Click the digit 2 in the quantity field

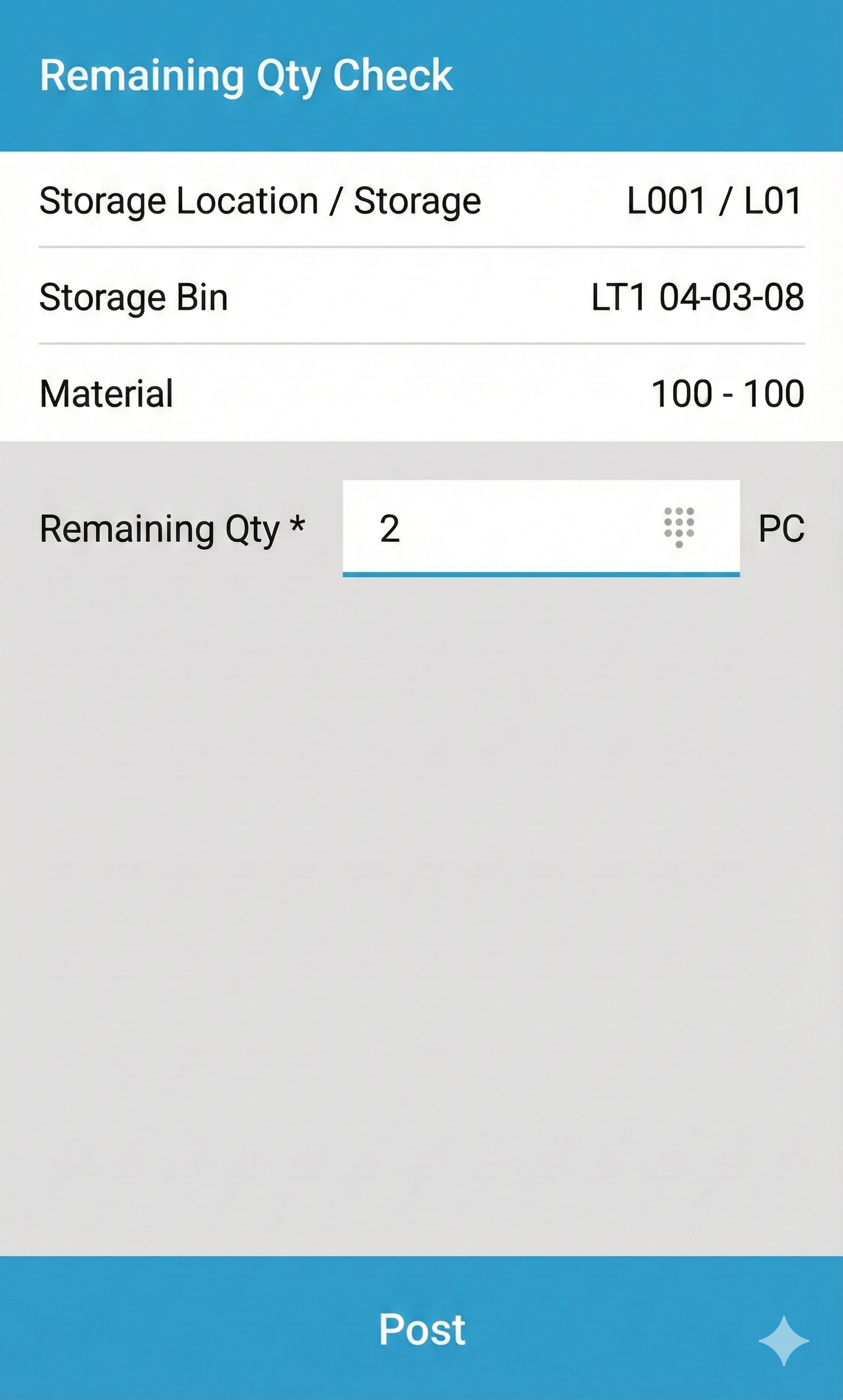coord(390,528)
